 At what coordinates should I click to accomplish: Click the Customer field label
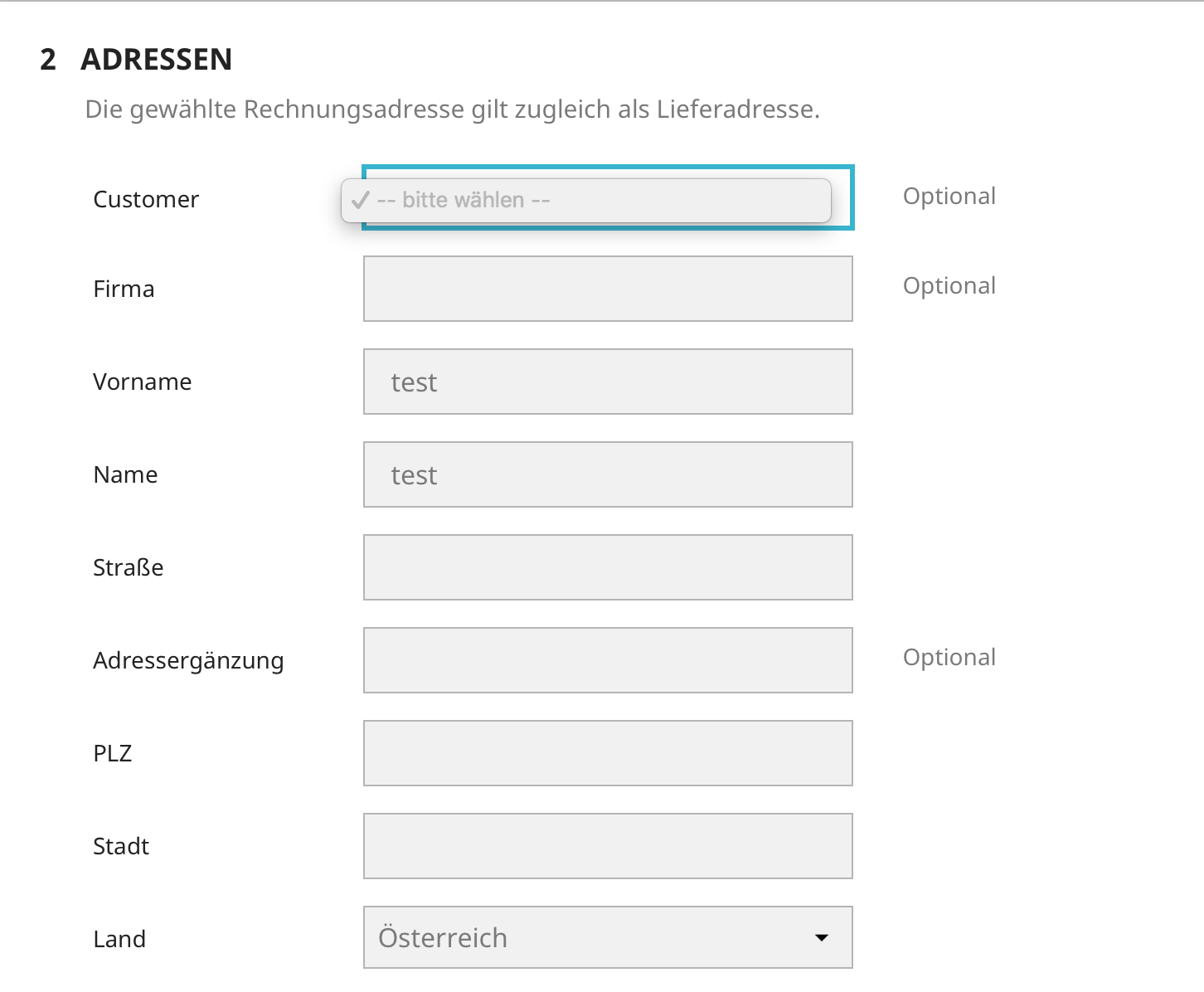[146, 199]
